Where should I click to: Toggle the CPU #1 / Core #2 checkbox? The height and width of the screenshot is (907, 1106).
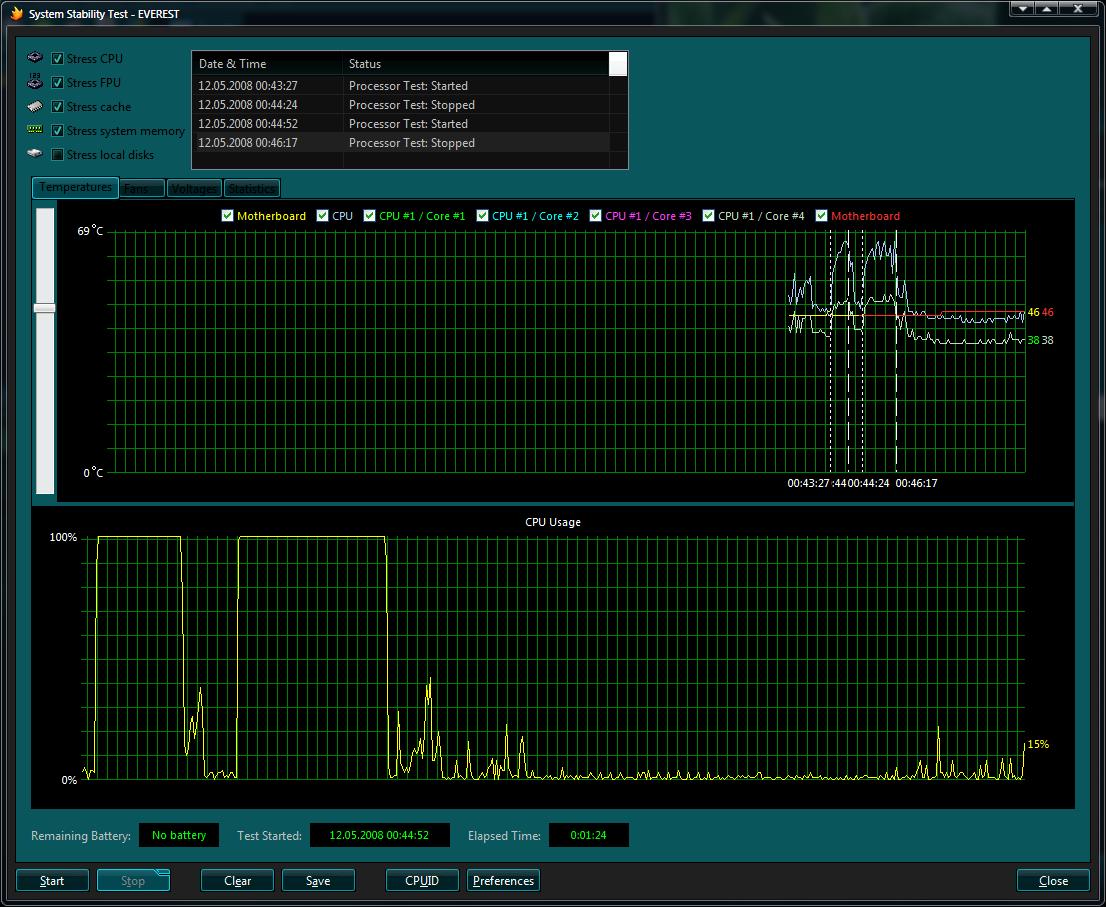[x=482, y=215]
